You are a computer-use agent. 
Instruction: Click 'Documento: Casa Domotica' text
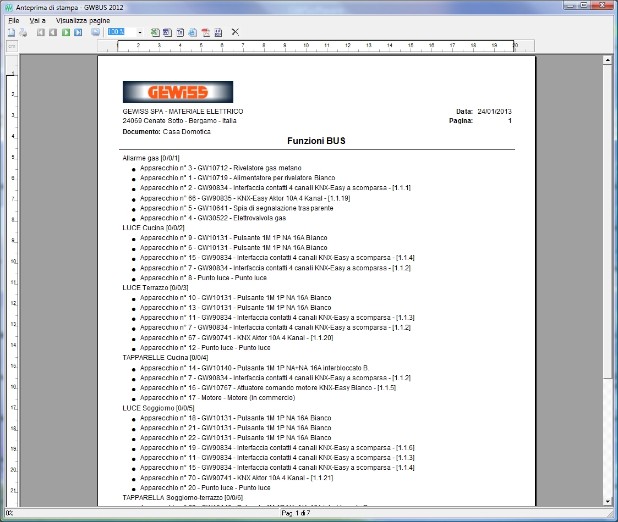166,131
